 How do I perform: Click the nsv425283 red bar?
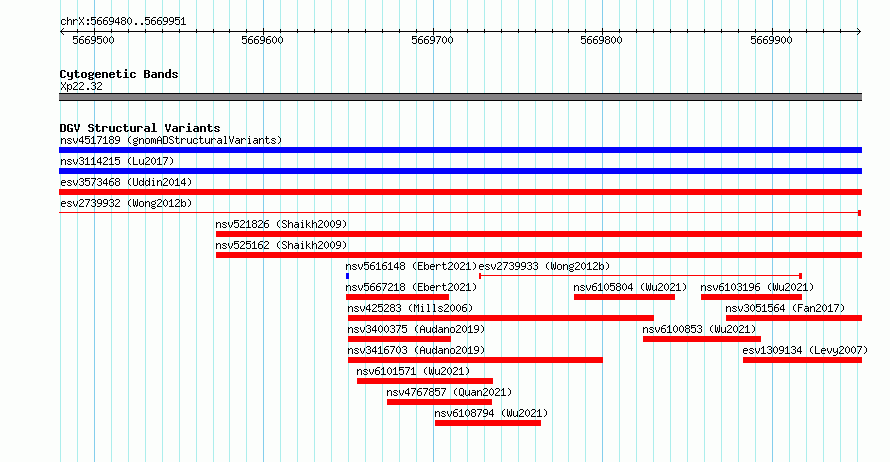(501, 318)
